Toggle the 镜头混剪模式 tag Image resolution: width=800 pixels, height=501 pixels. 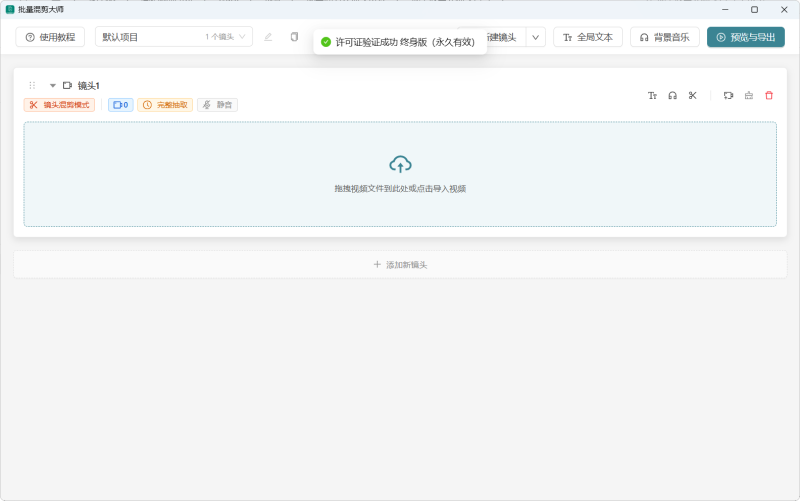click(x=59, y=105)
